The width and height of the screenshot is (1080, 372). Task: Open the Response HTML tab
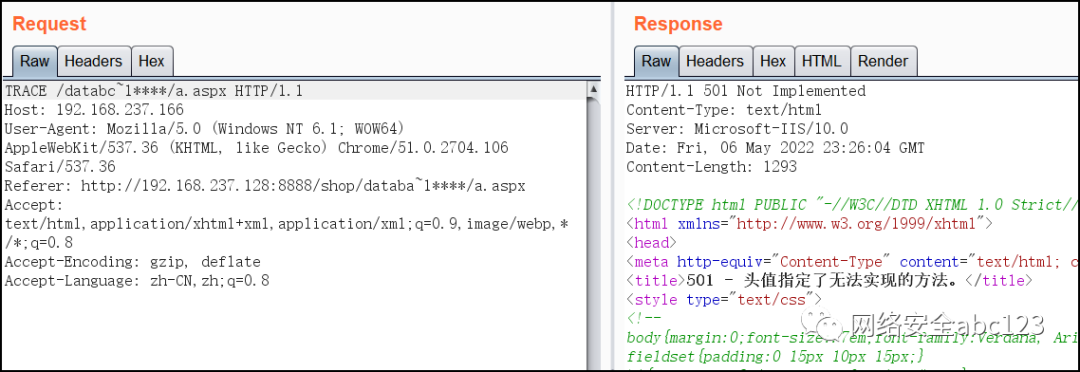pyautogui.click(x=822, y=61)
